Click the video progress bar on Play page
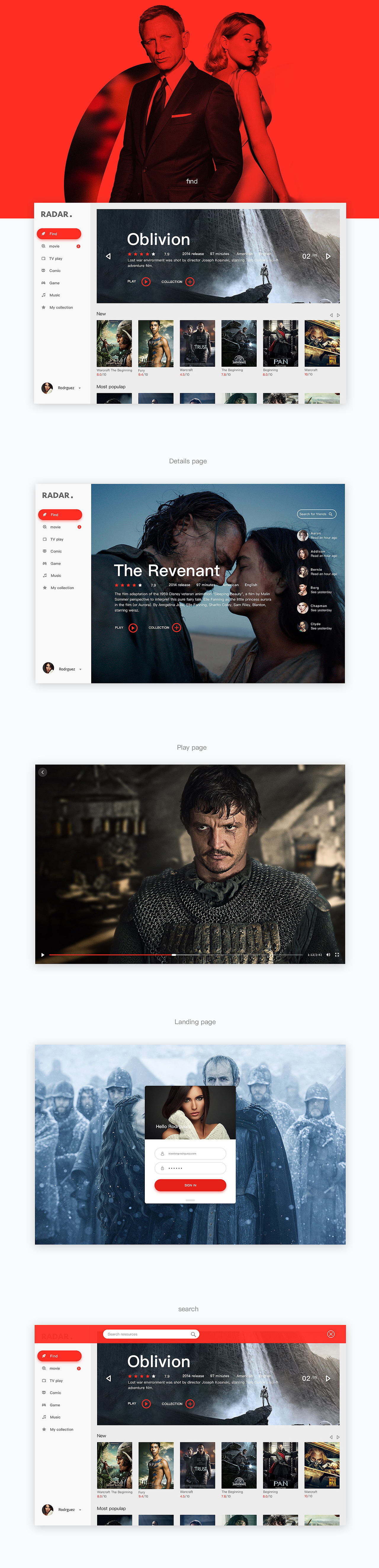The image size is (379, 1568). click(176, 955)
